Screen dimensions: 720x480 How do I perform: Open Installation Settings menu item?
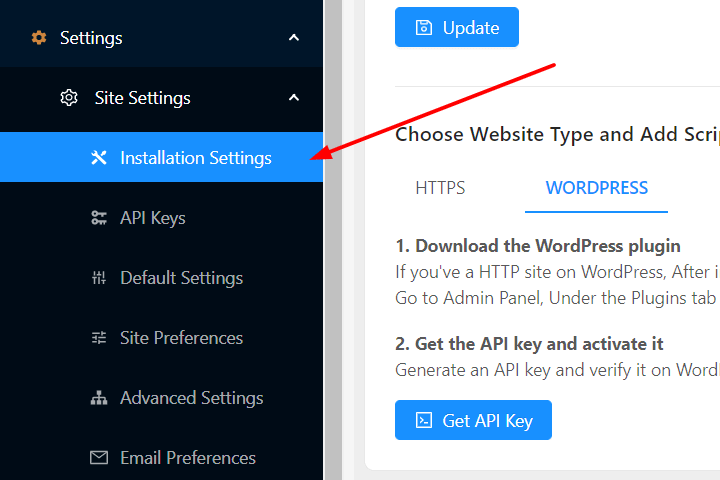(x=162, y=157)
